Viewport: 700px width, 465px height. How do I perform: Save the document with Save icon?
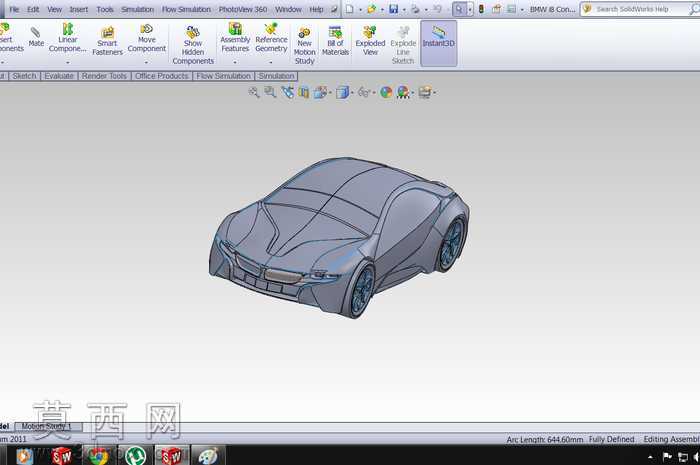tap(393, 9)
